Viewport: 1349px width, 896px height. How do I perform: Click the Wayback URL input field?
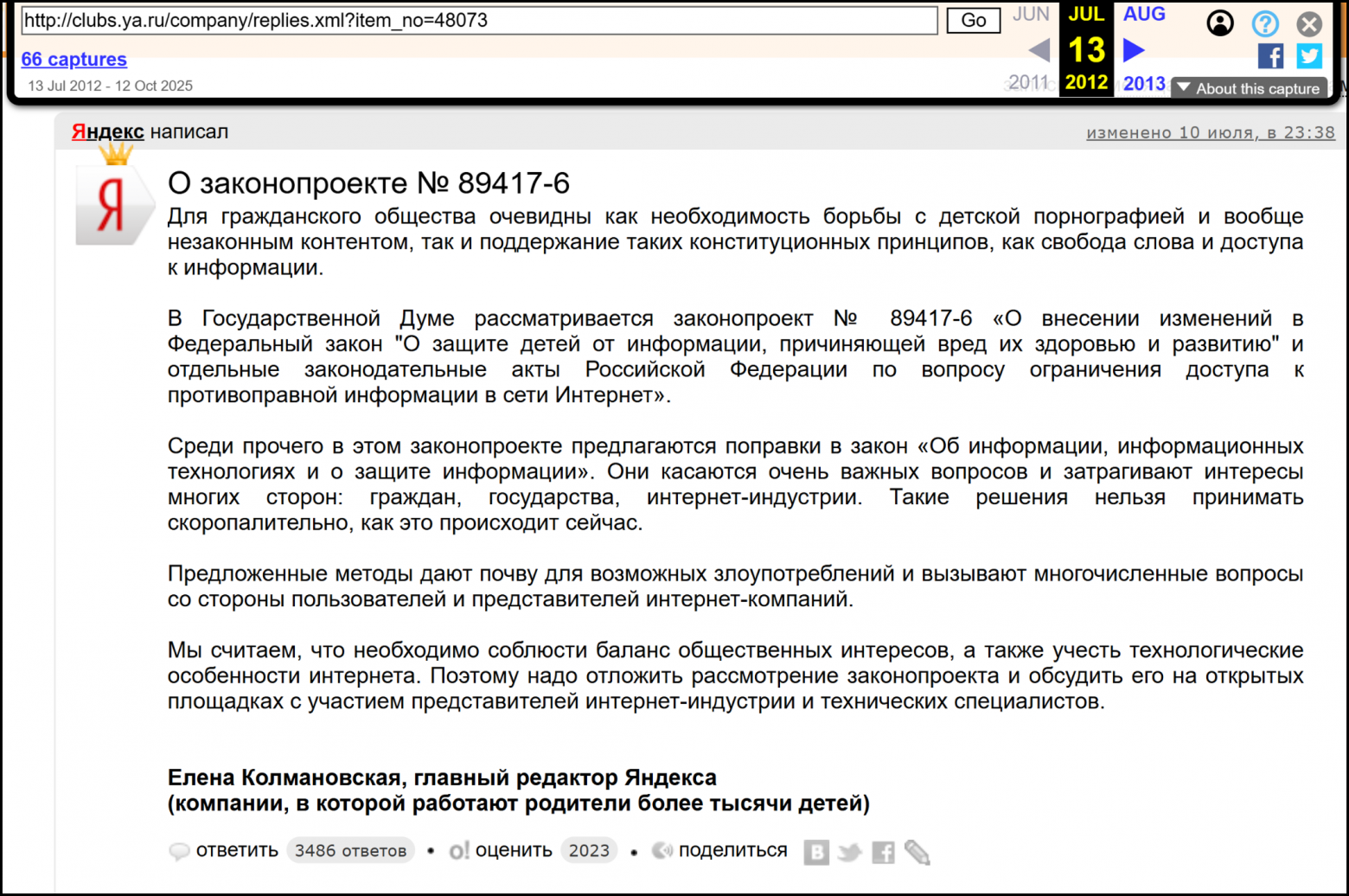(x=479, y=21)
